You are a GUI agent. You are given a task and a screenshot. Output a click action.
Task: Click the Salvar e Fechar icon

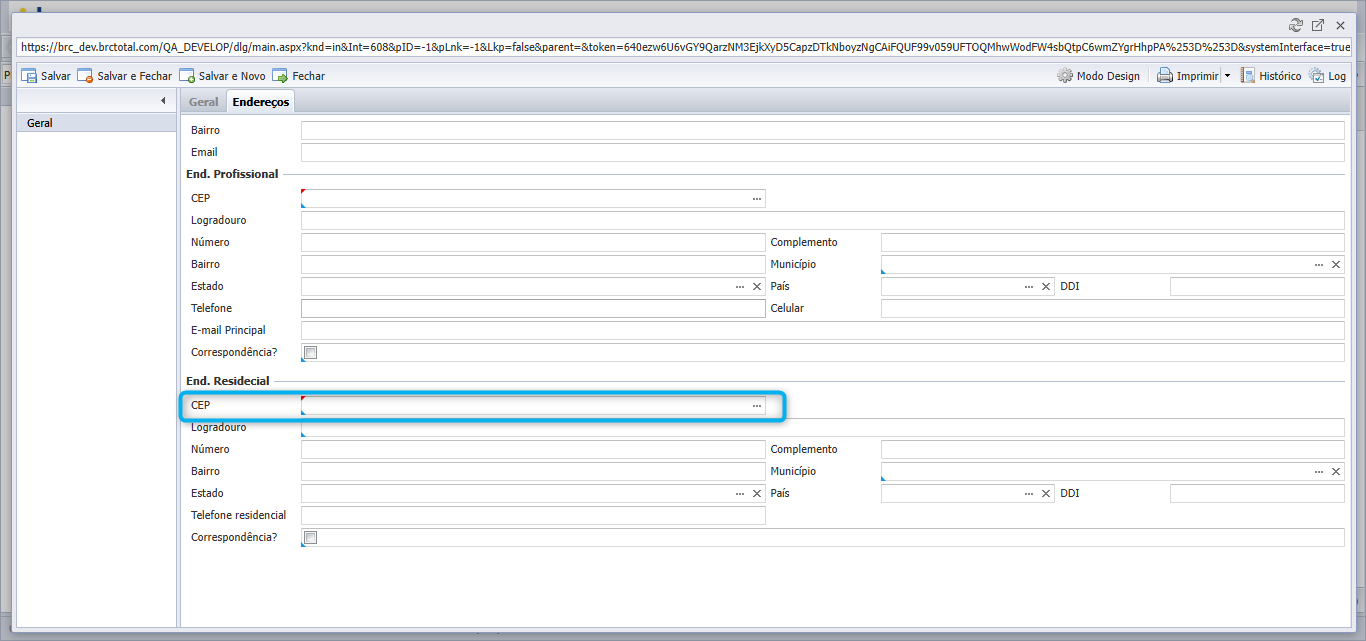pos(85,76)
